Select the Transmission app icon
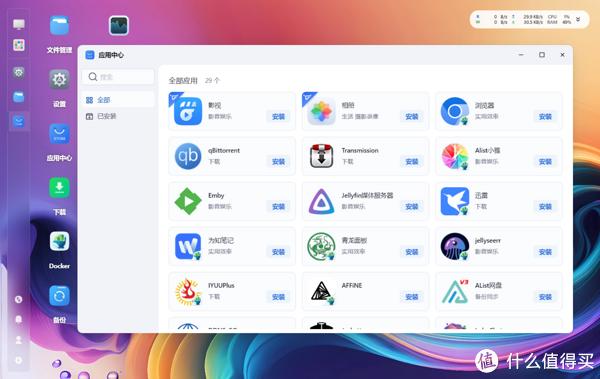 tap(321, 156)
